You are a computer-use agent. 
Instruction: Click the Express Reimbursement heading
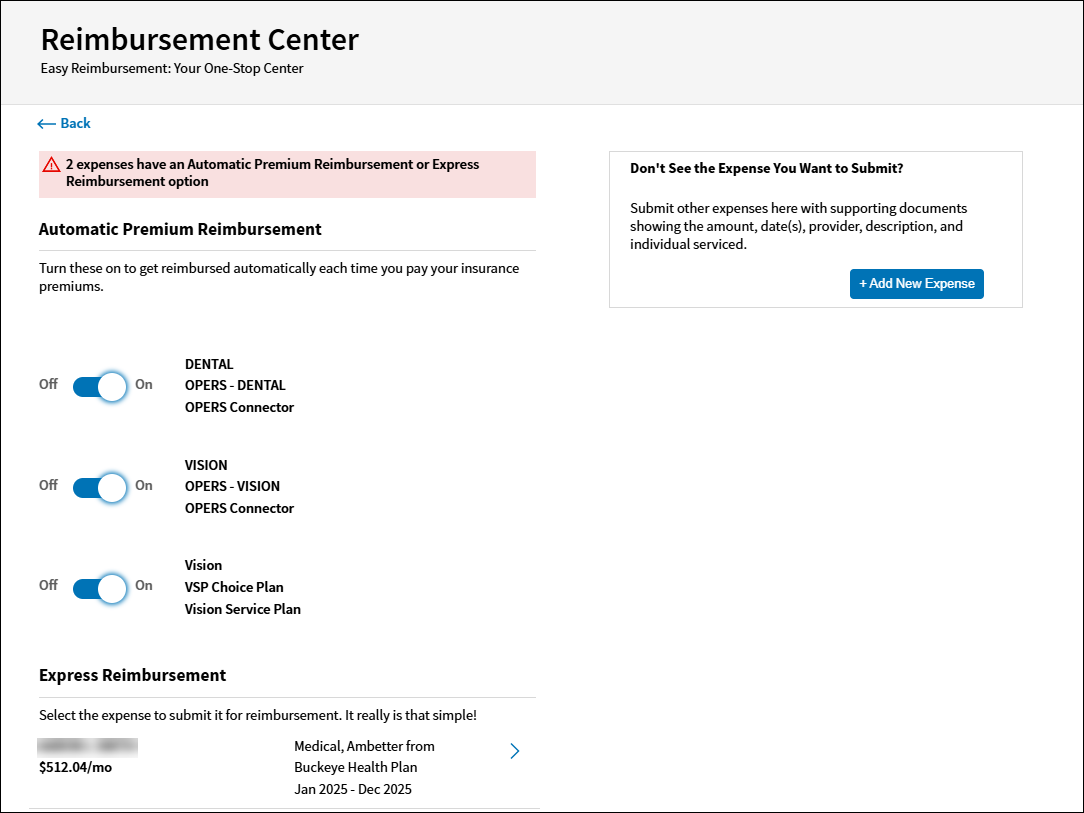click(x=132, y=675)
